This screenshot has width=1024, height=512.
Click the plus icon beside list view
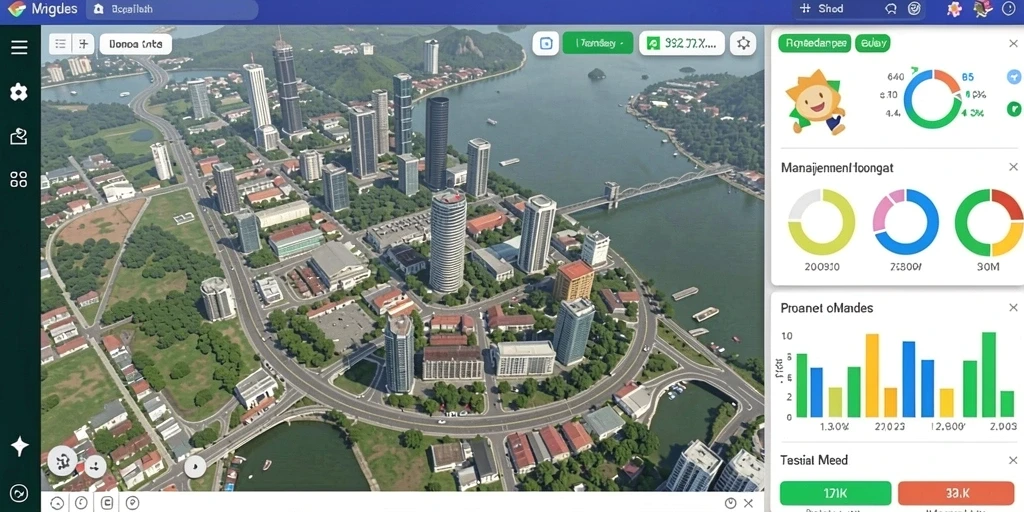click(x=83, y=44)
